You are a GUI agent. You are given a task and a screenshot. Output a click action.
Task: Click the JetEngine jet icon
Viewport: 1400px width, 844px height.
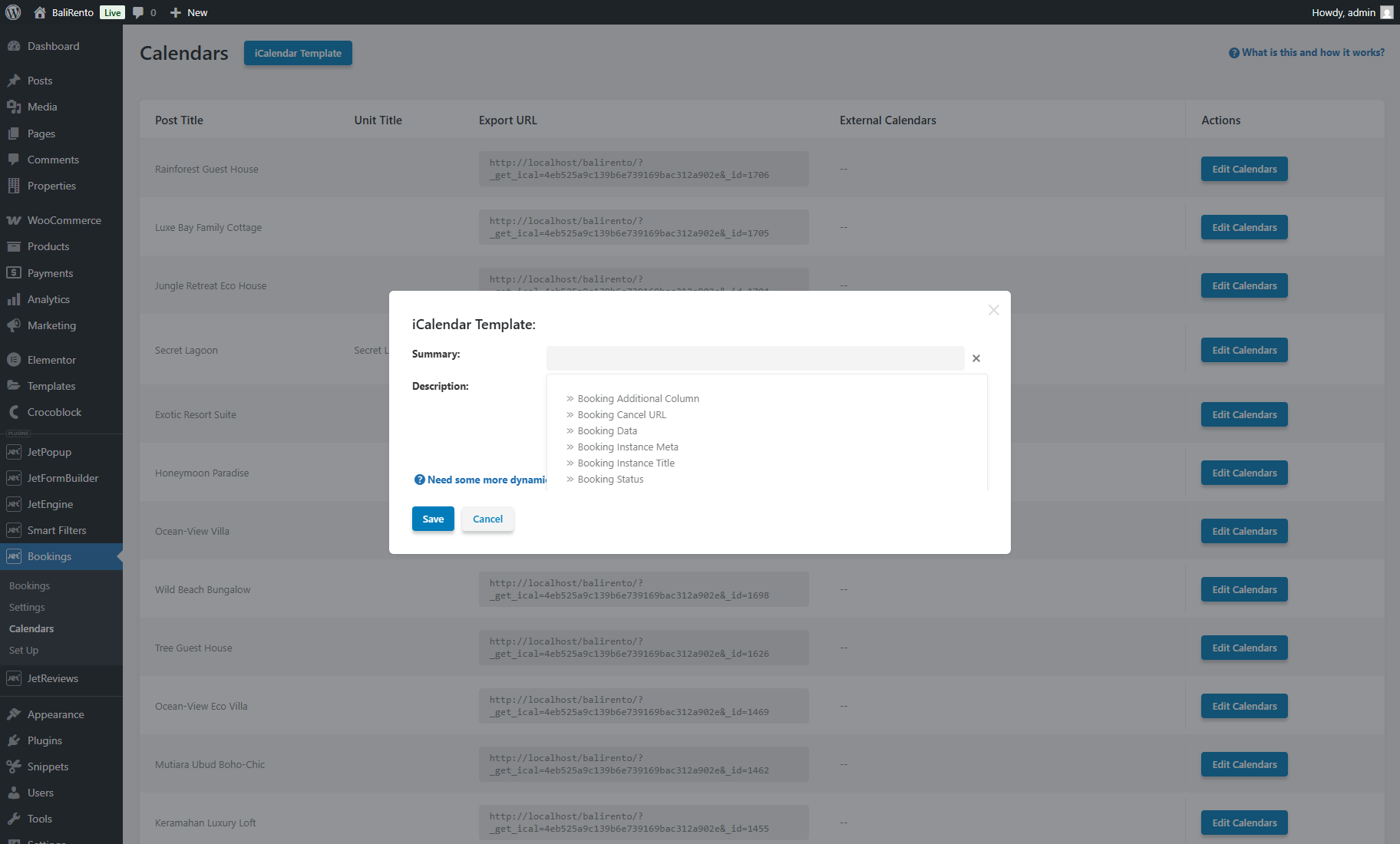pos(14,504)
